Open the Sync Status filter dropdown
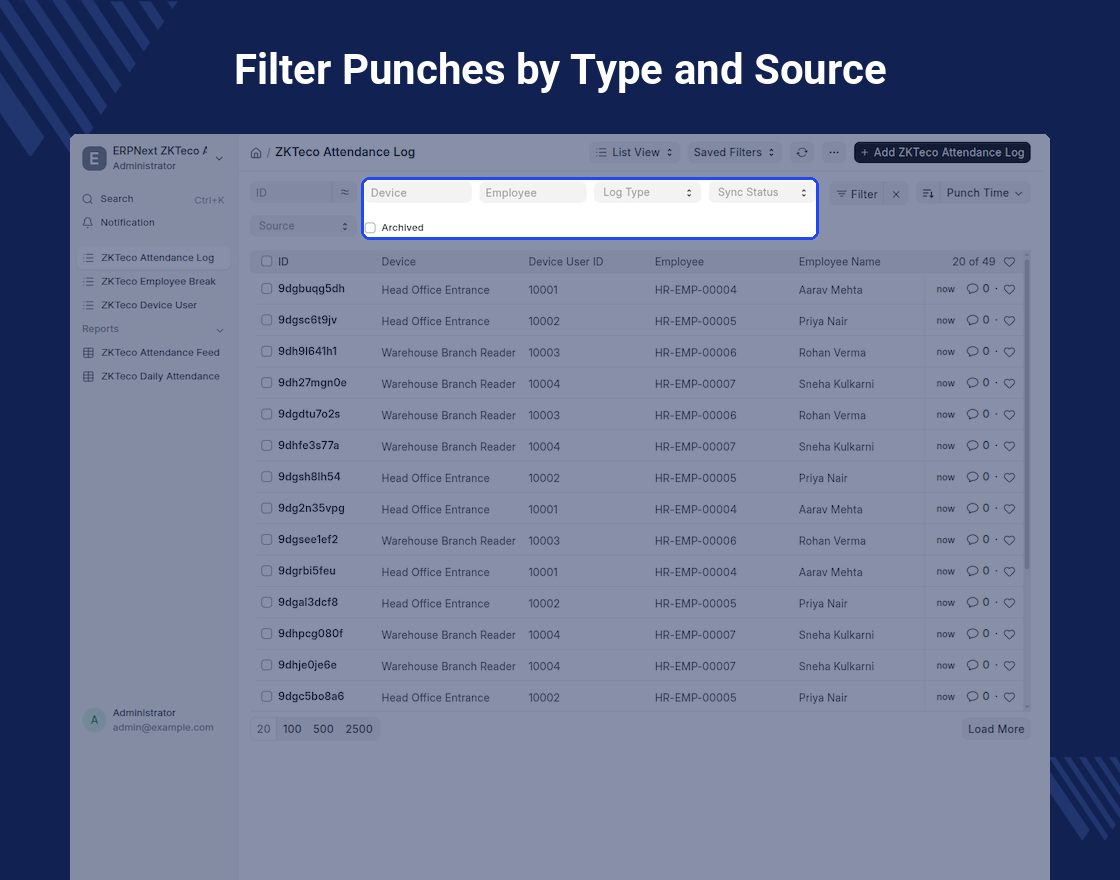The height and width of the screenshot is (880, 1120). click(761, 193)
